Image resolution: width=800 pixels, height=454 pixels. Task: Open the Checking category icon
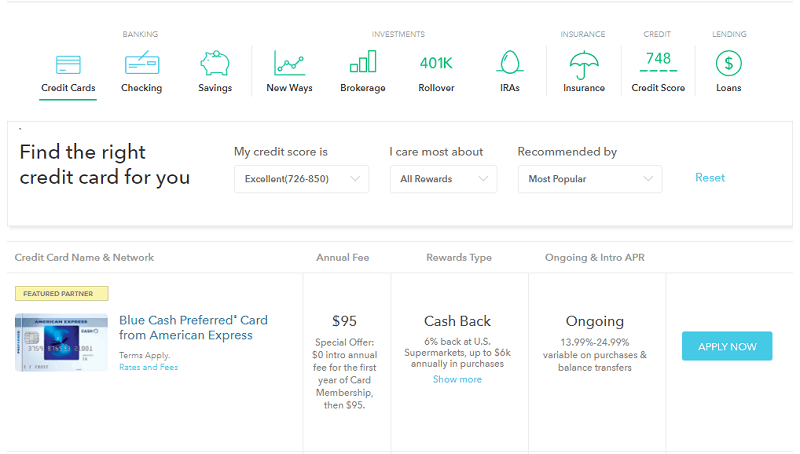click(141, 64)
